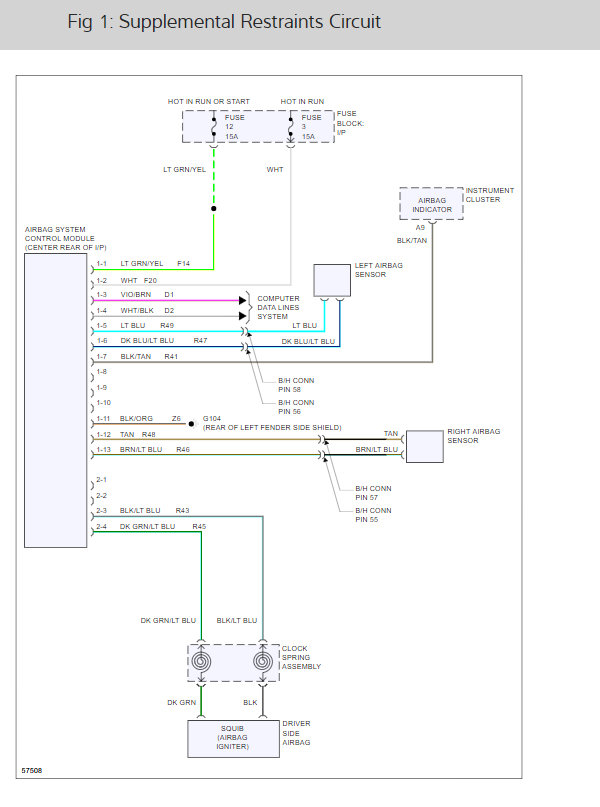The width and height of the screenshot is (600, 807).
Task: Click the Fuse 12 15A label
Action: pos(234,127)
